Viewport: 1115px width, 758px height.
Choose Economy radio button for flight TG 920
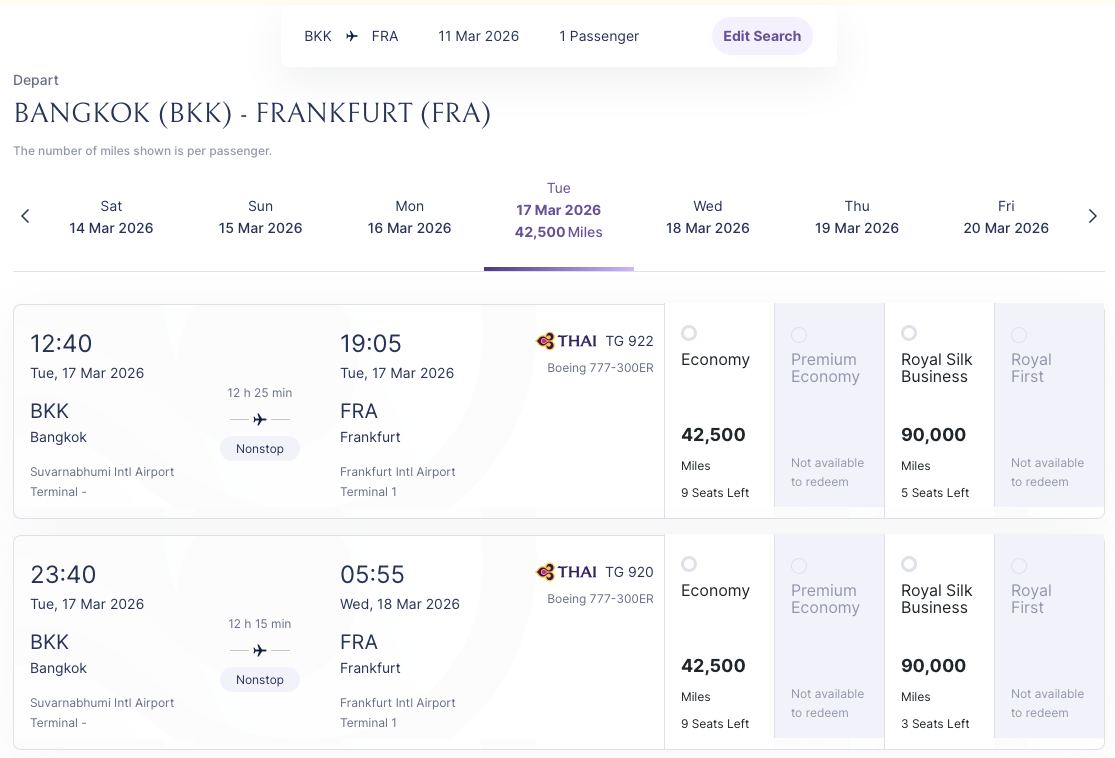(689, 564)
